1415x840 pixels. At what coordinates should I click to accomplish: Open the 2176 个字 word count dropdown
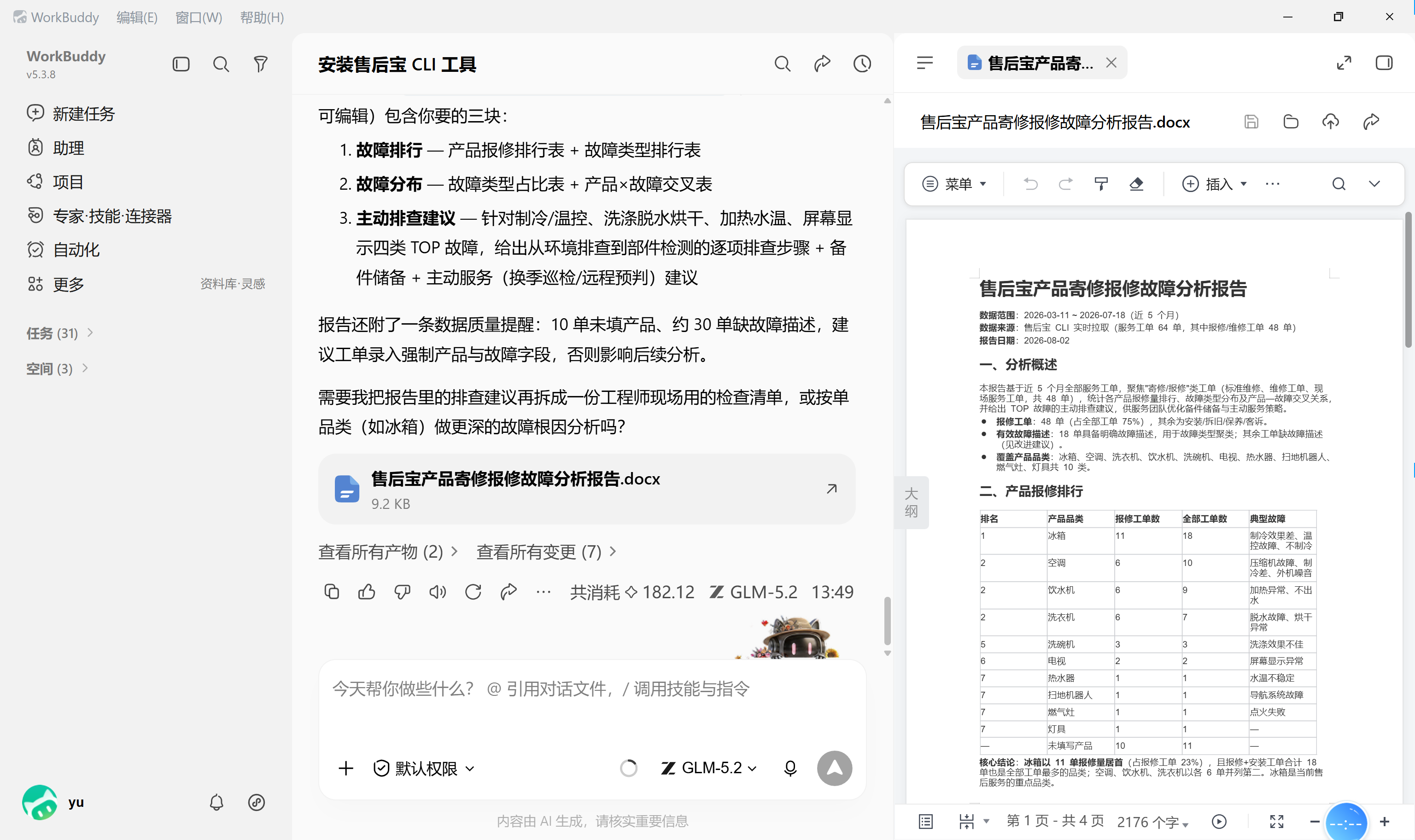[x=1153, y=822]
